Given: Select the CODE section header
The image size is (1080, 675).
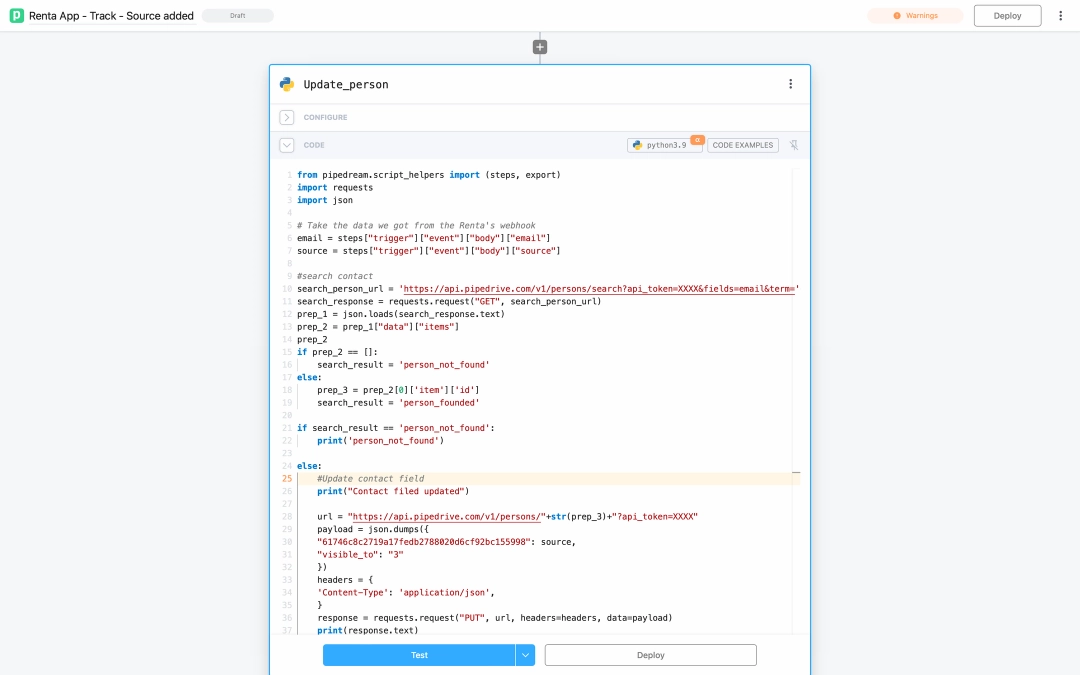Looking at the screenshot, I should click(314, 145).
